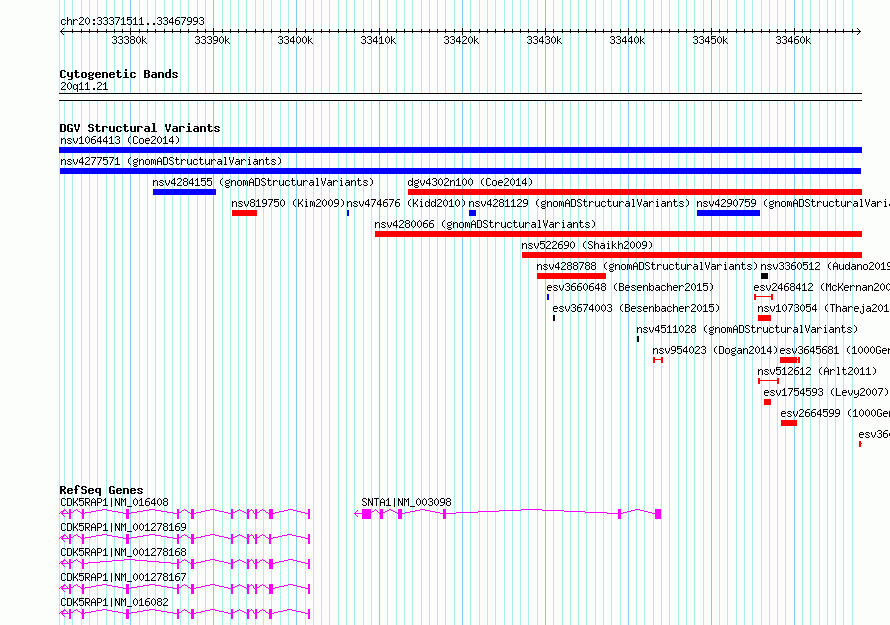The image size is (890, 625).
Task: Select the nsv474676 (Kidd2010) small marker
Action: [348, 213]
